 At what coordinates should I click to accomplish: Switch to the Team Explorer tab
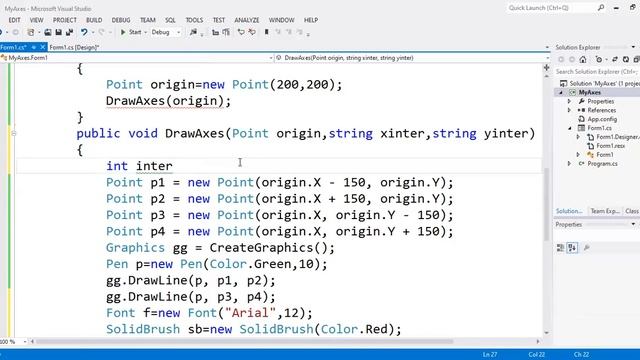(605, 211)
